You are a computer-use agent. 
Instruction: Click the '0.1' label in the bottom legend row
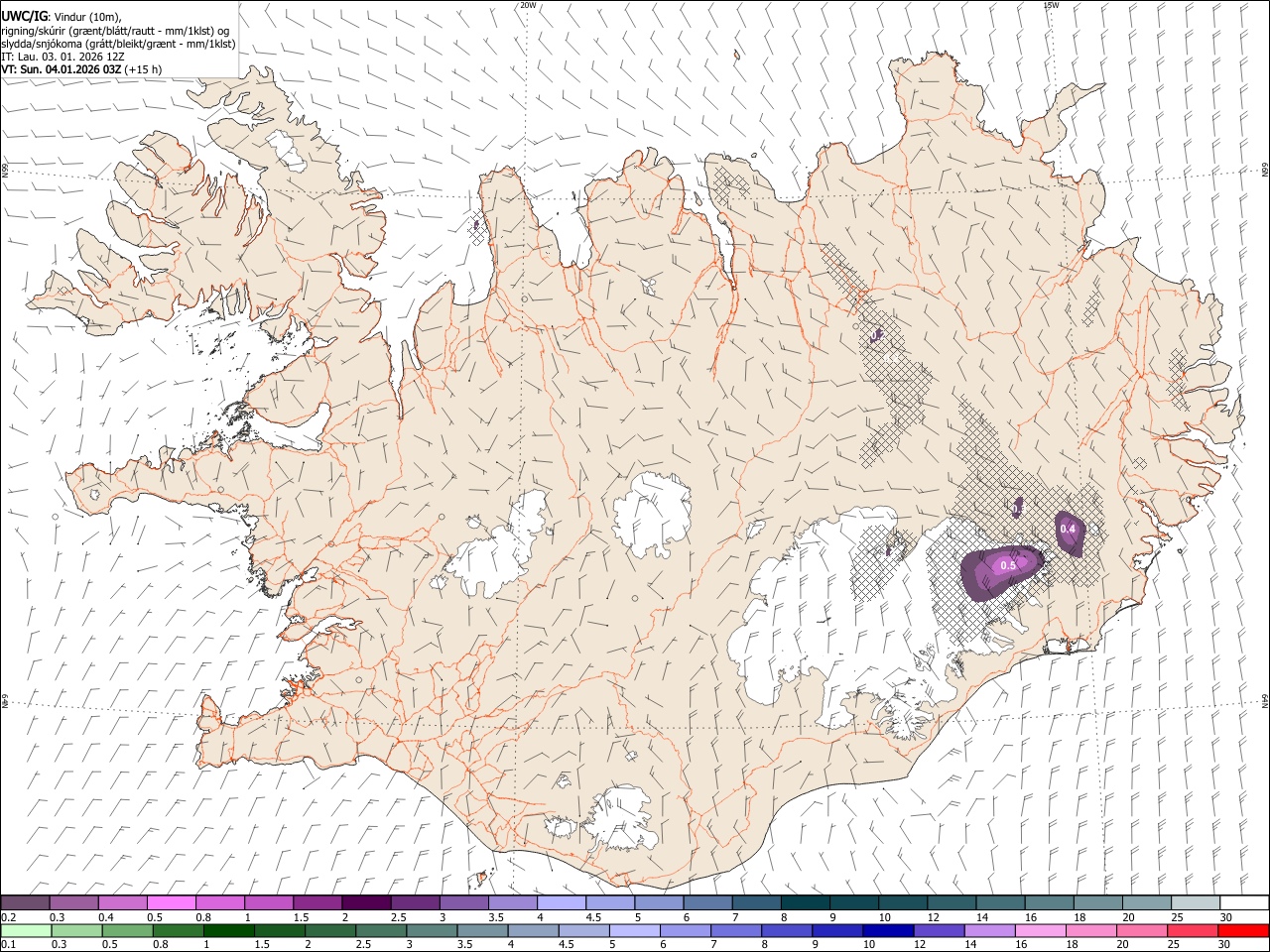[9, 944]
